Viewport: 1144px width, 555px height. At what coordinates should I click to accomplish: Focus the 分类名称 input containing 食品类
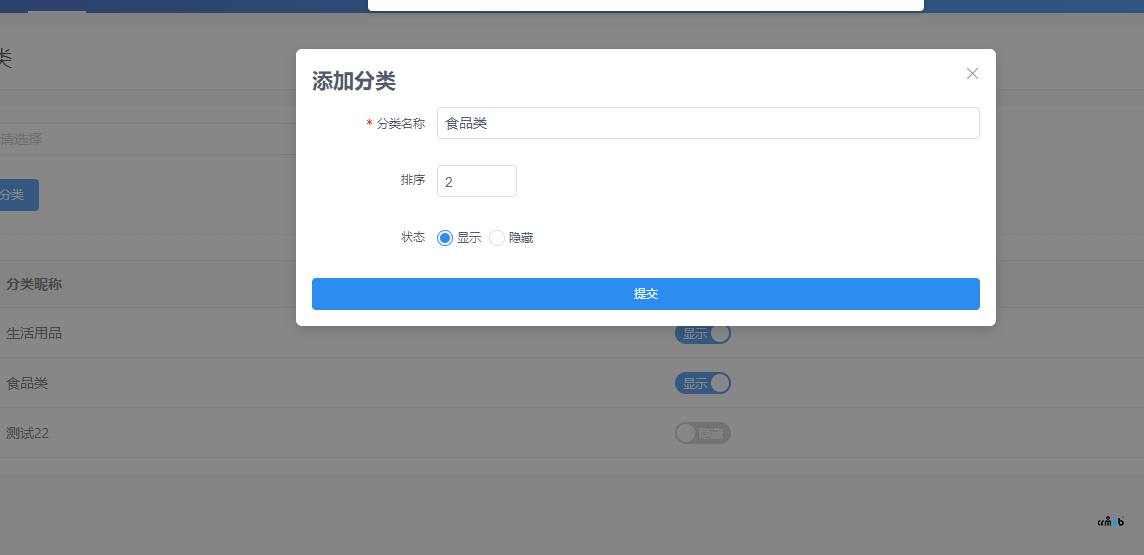[707, 123]
